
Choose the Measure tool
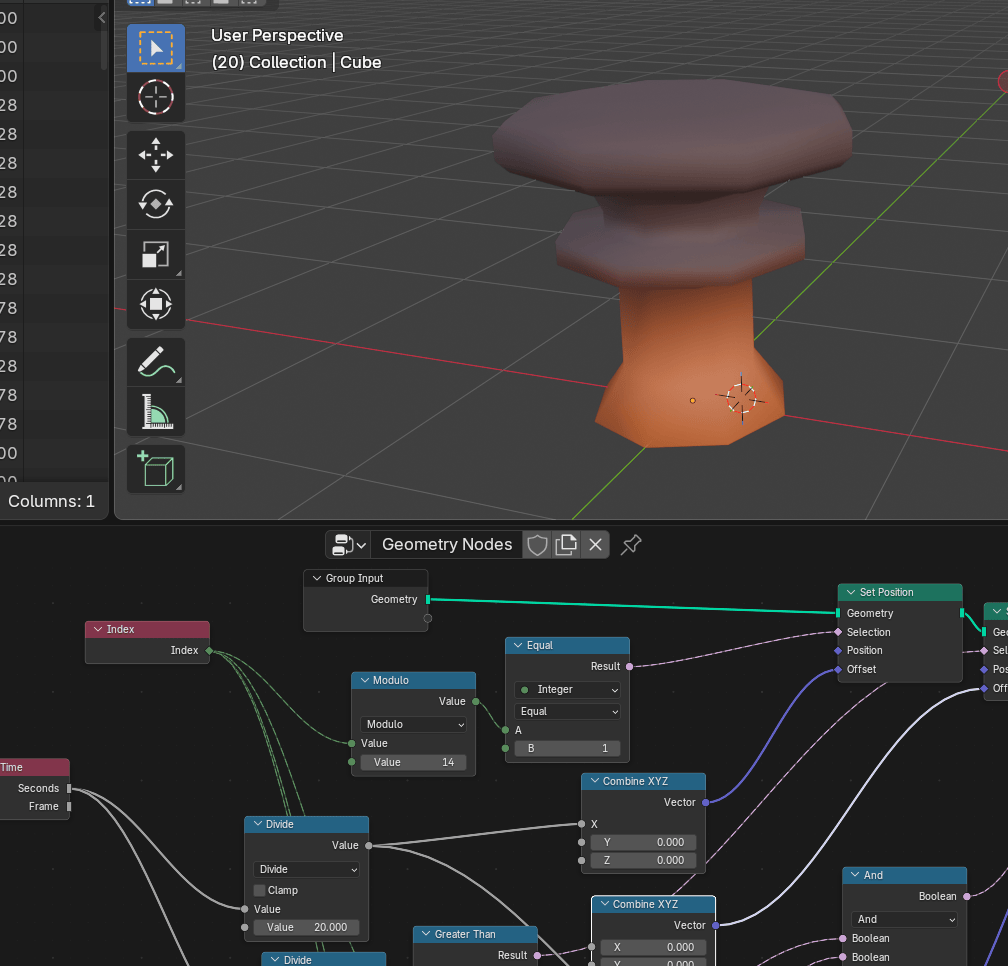pos(156,411)
